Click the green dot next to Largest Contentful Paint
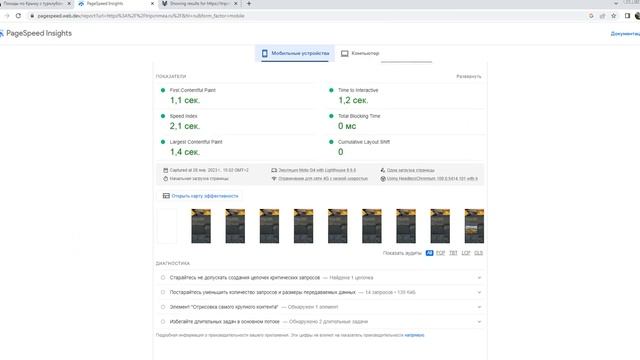640x360 pixels. point(163,142)
